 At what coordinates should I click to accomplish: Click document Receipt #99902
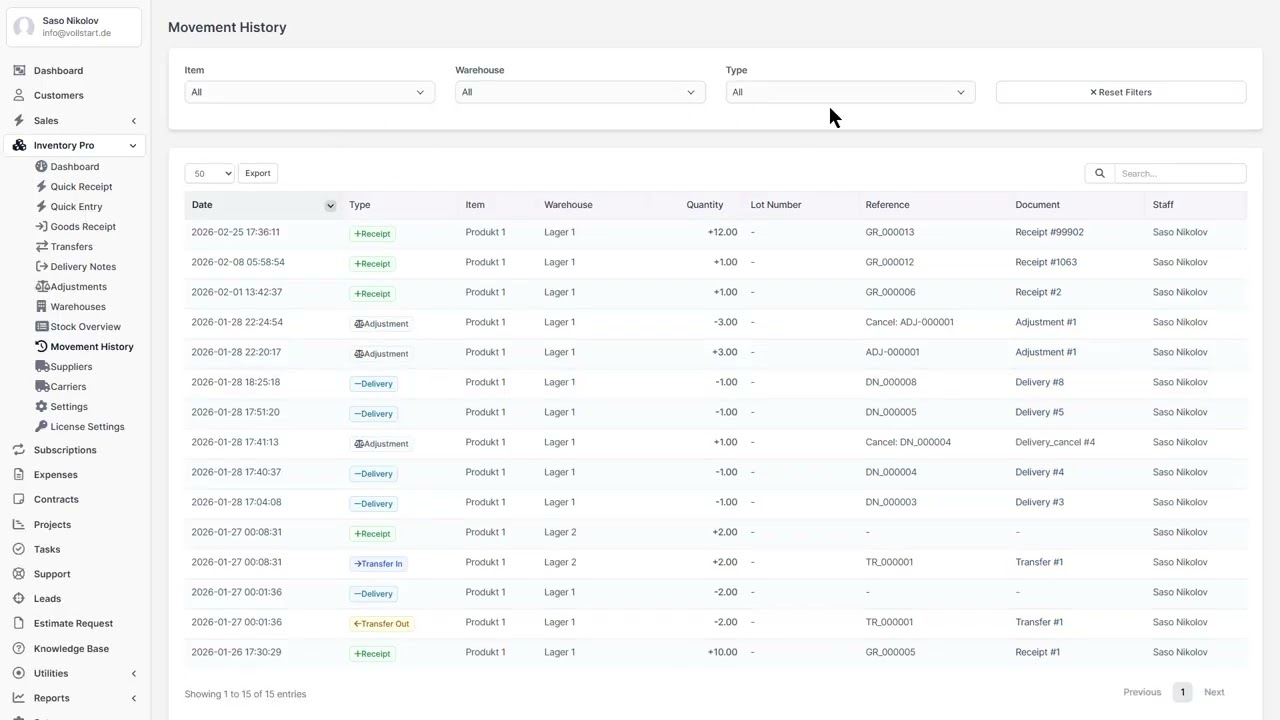(1049, 232)
